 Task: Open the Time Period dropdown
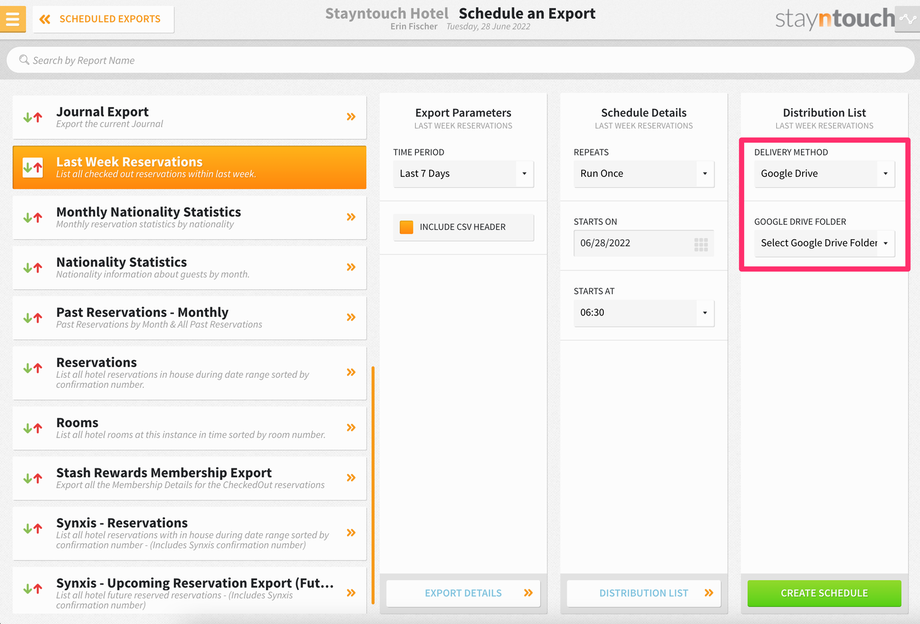(463, 174)
